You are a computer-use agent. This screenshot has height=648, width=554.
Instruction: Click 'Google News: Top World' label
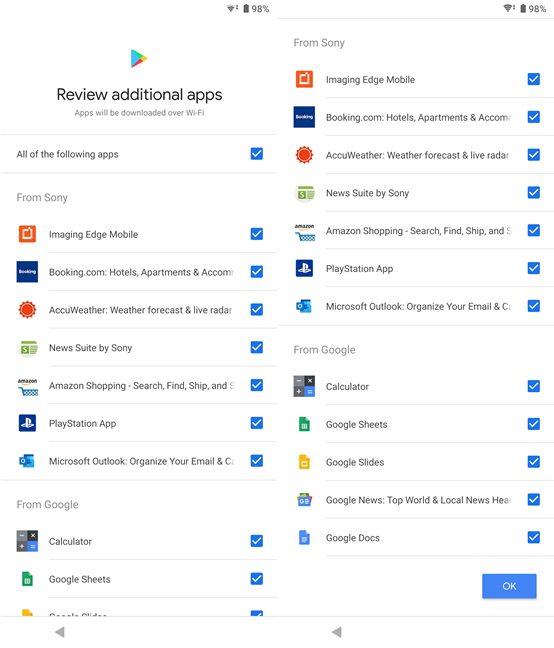click(418, 500)
